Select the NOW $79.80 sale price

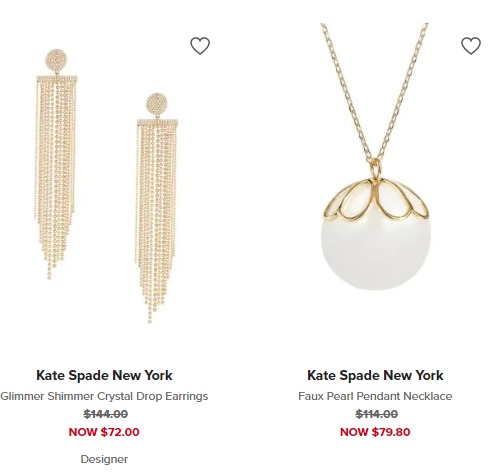(375, 432)
